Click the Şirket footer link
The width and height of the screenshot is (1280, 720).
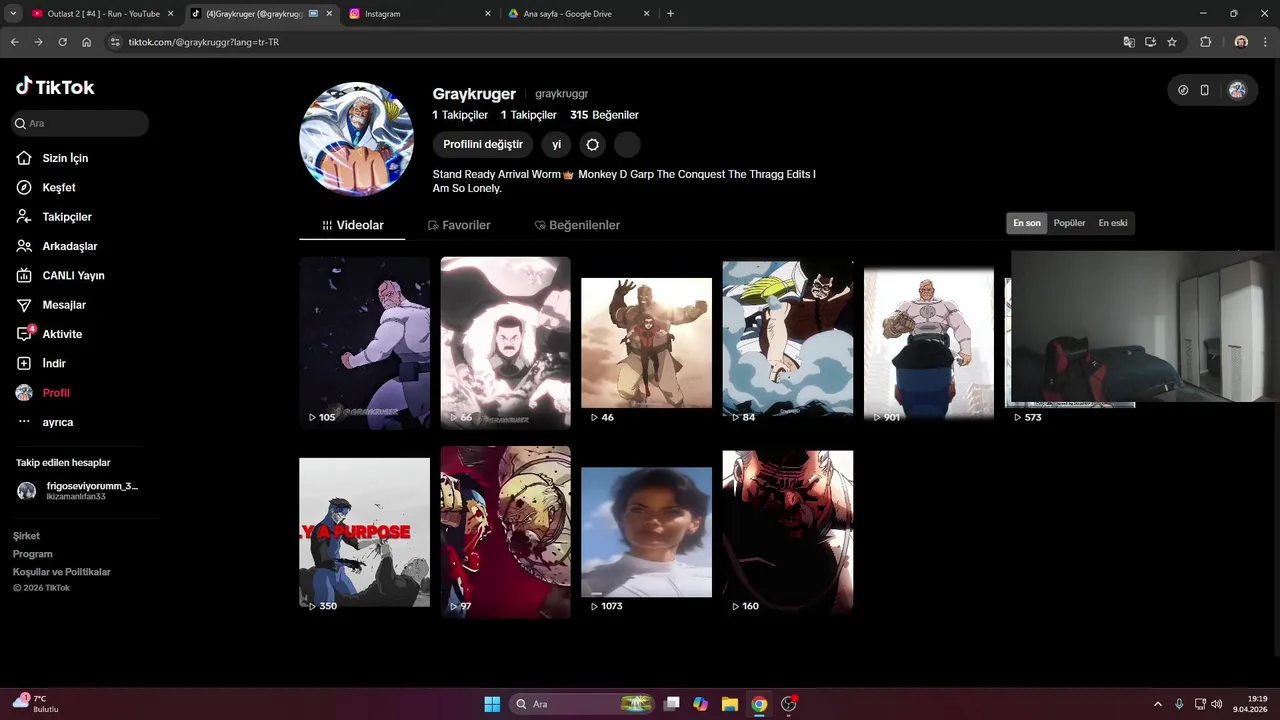coord(26,536)
